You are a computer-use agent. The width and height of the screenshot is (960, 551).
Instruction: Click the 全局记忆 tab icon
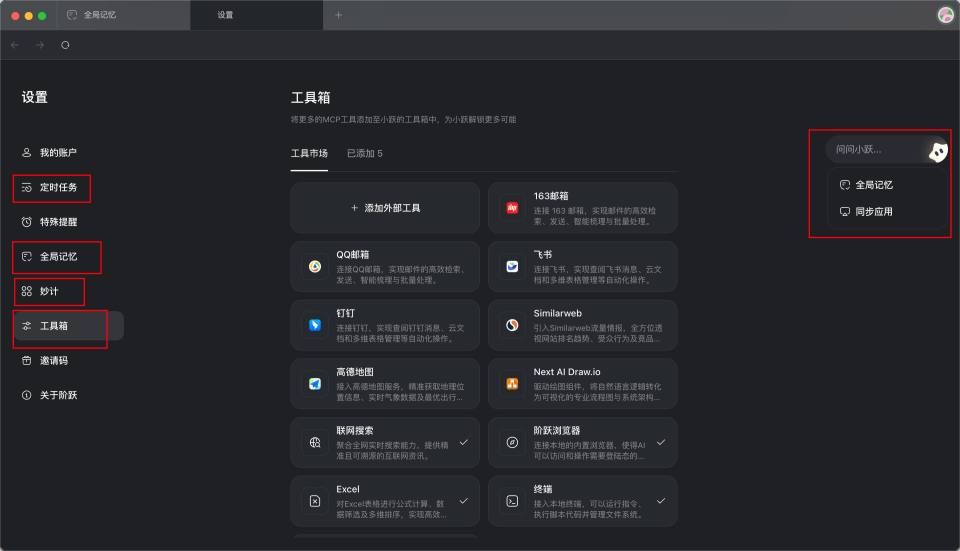tap(72, 15)
